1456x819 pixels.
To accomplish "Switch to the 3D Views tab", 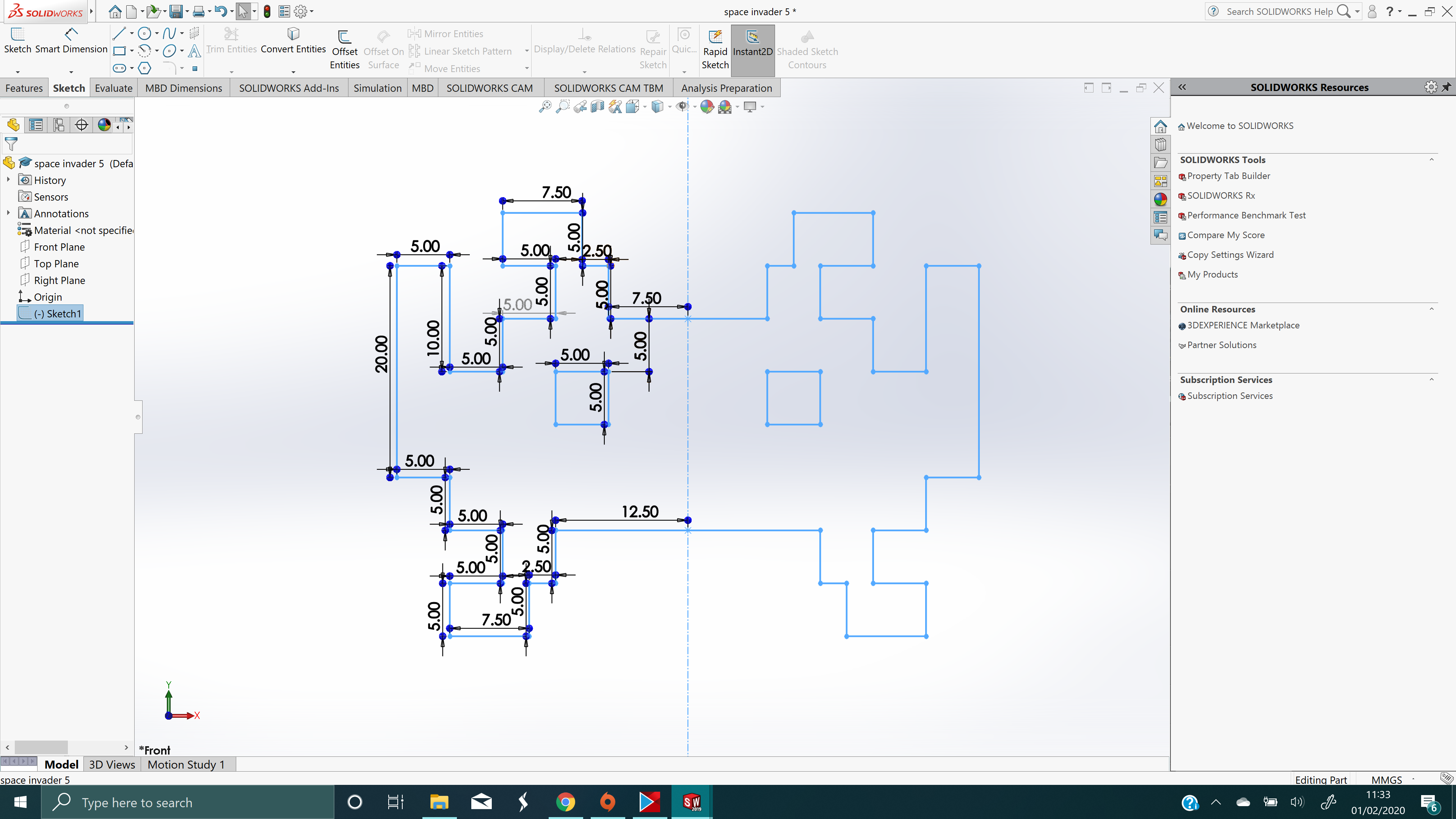I will pos(112,764).
